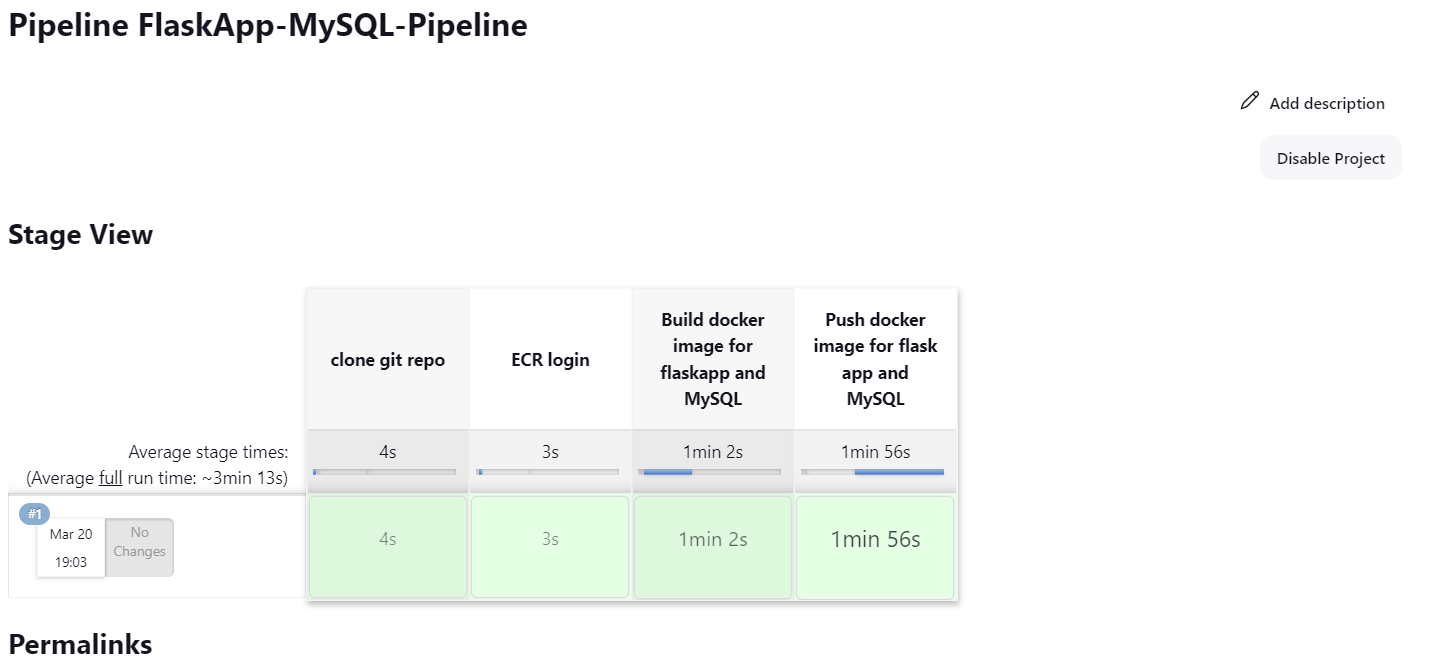Click the Disable Project button

click(x=1330, y=157)
